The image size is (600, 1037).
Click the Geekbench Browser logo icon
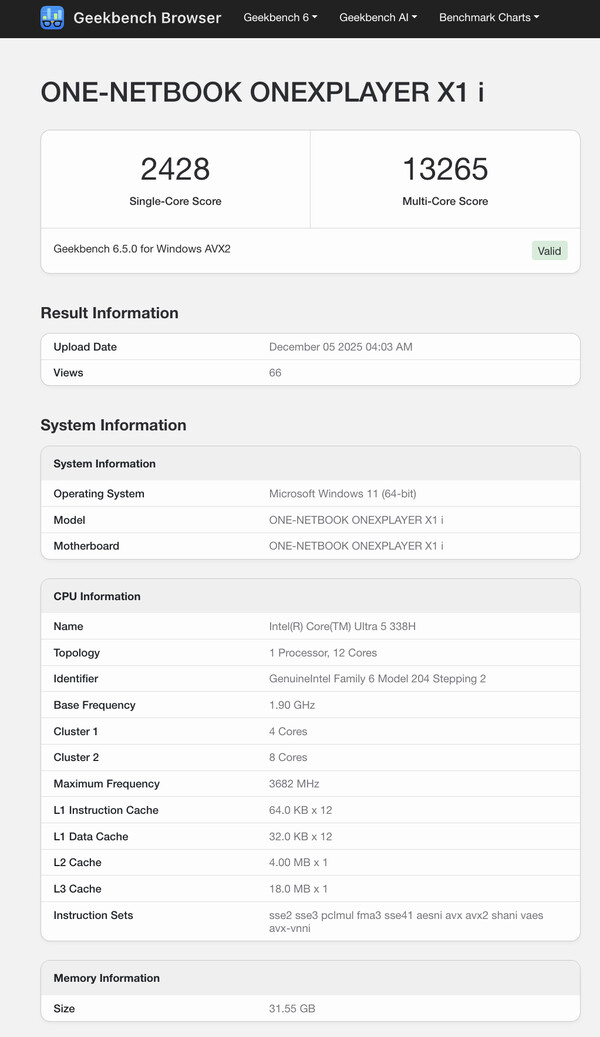coord(52,18)
